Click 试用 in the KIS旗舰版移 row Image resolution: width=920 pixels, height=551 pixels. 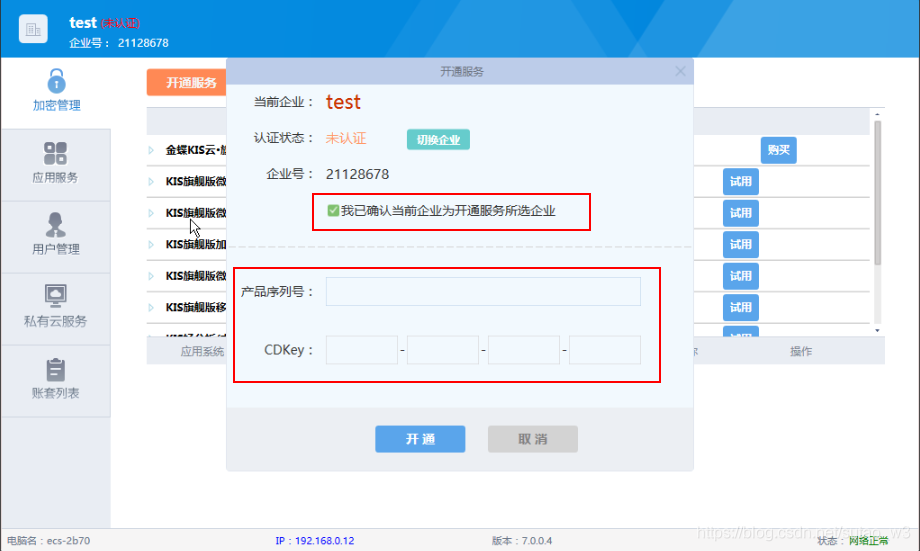coord(740,307)
